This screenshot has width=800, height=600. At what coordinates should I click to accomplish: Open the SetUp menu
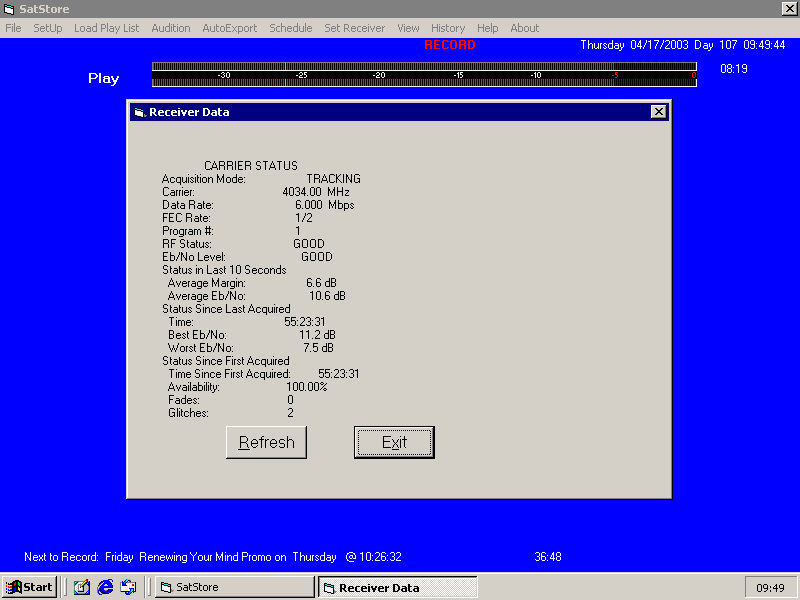pos(47,28)
